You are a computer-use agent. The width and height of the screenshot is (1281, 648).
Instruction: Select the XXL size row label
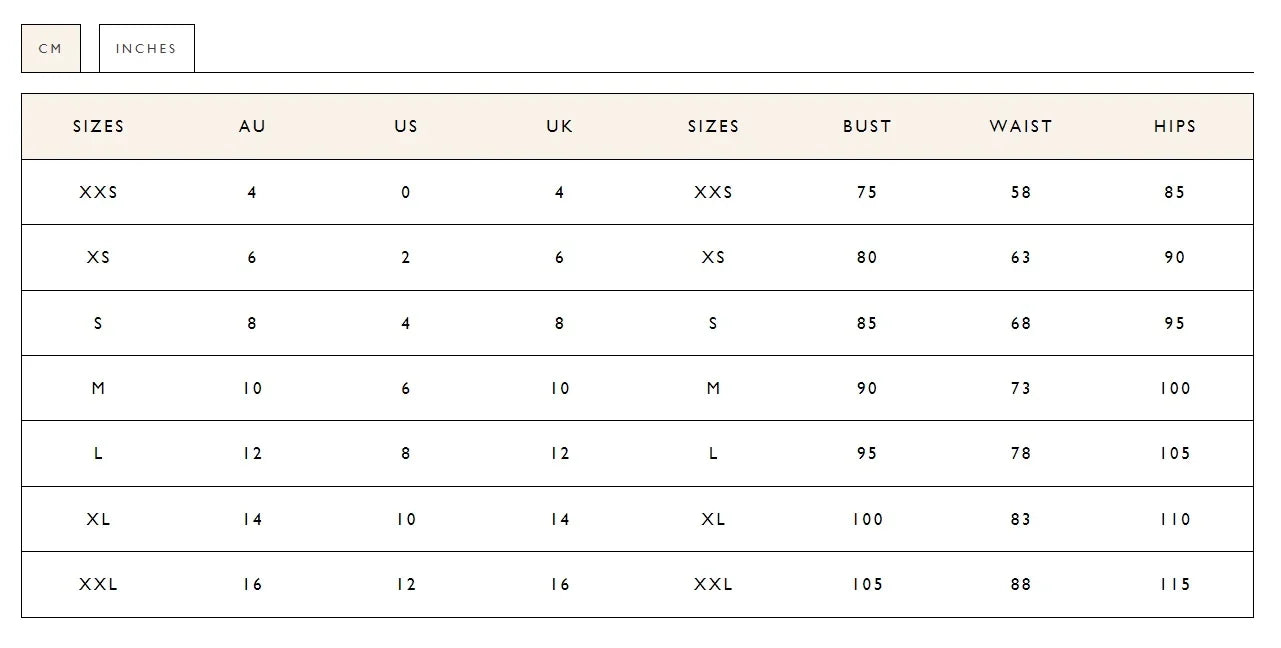(x=98, y=584)
